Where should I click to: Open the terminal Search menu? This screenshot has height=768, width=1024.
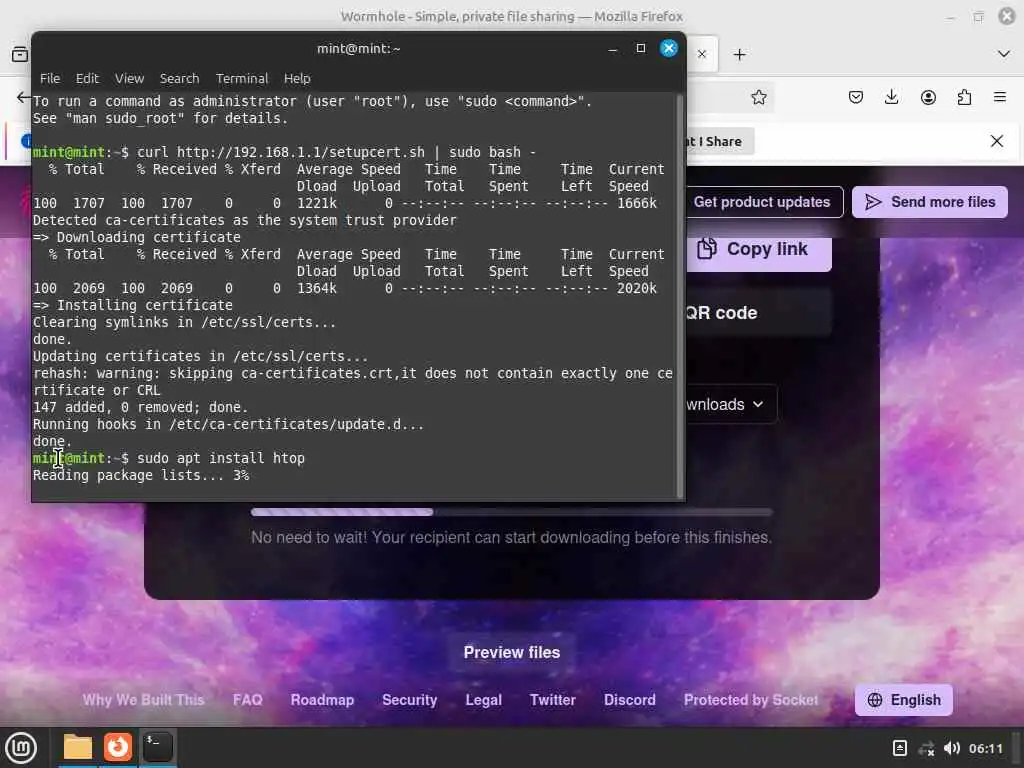(x=180, y=78)
